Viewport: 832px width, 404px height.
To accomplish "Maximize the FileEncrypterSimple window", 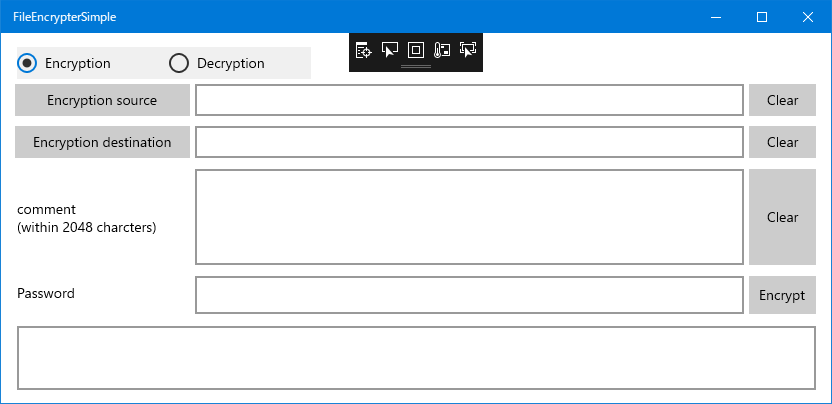I will [x=762, y=17].
